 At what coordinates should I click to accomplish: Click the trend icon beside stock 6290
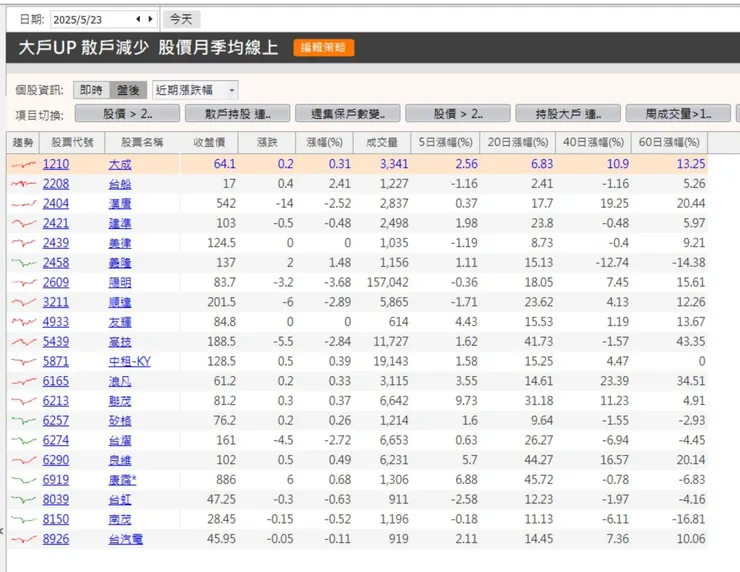(x=24, y=460)
